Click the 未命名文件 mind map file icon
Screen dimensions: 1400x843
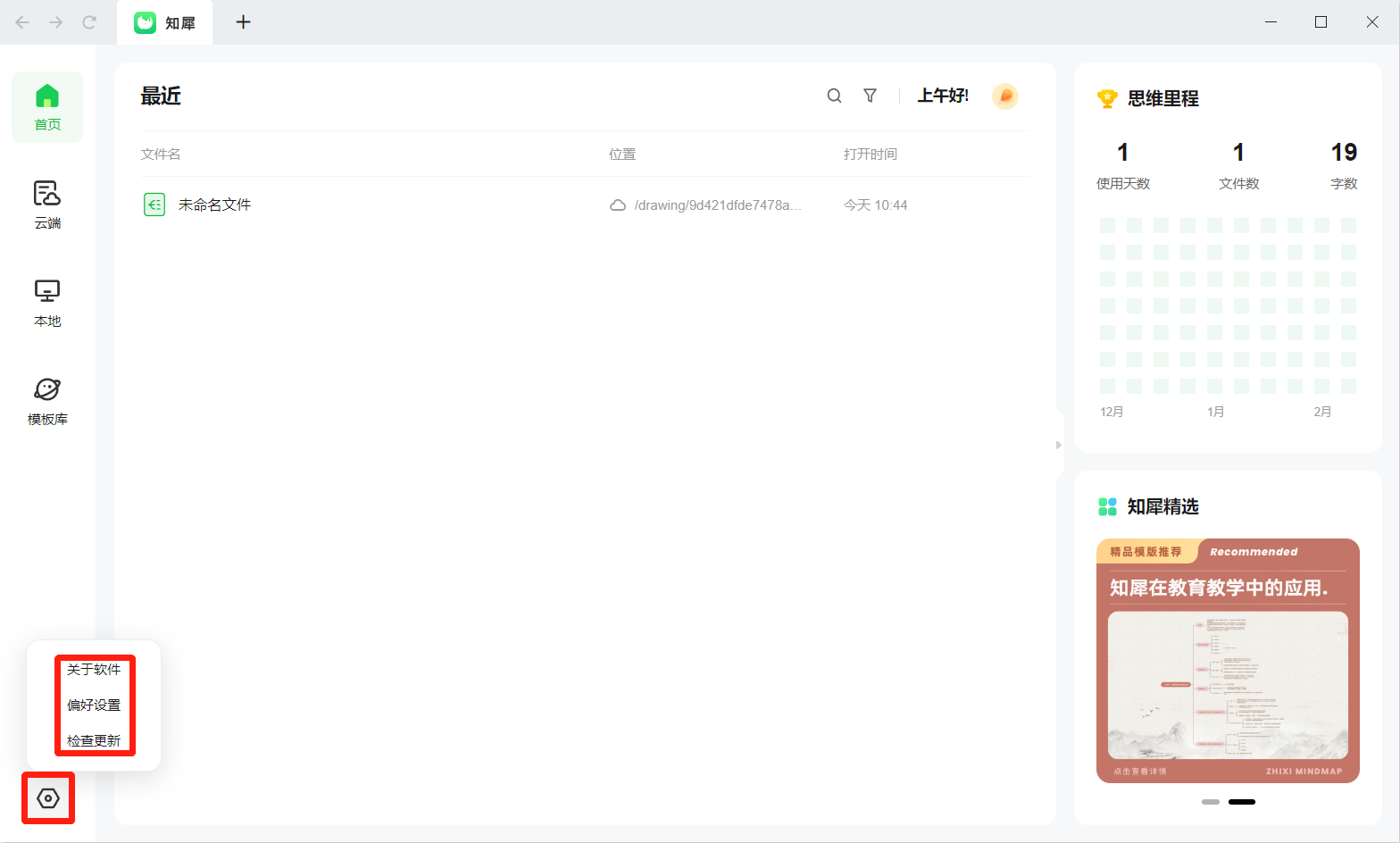[x=154, y=204]
